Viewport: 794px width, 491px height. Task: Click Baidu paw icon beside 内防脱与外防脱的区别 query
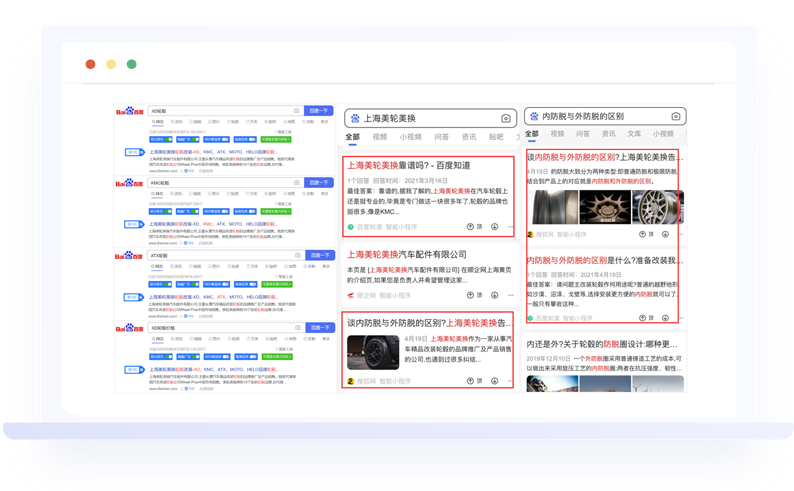click(x=534, y=116)
